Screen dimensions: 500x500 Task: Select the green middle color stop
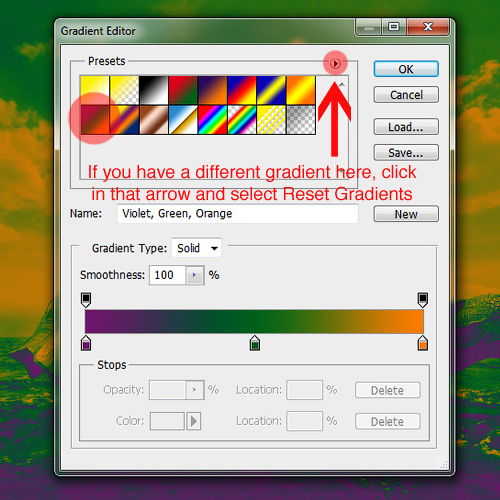pos(255,343)
